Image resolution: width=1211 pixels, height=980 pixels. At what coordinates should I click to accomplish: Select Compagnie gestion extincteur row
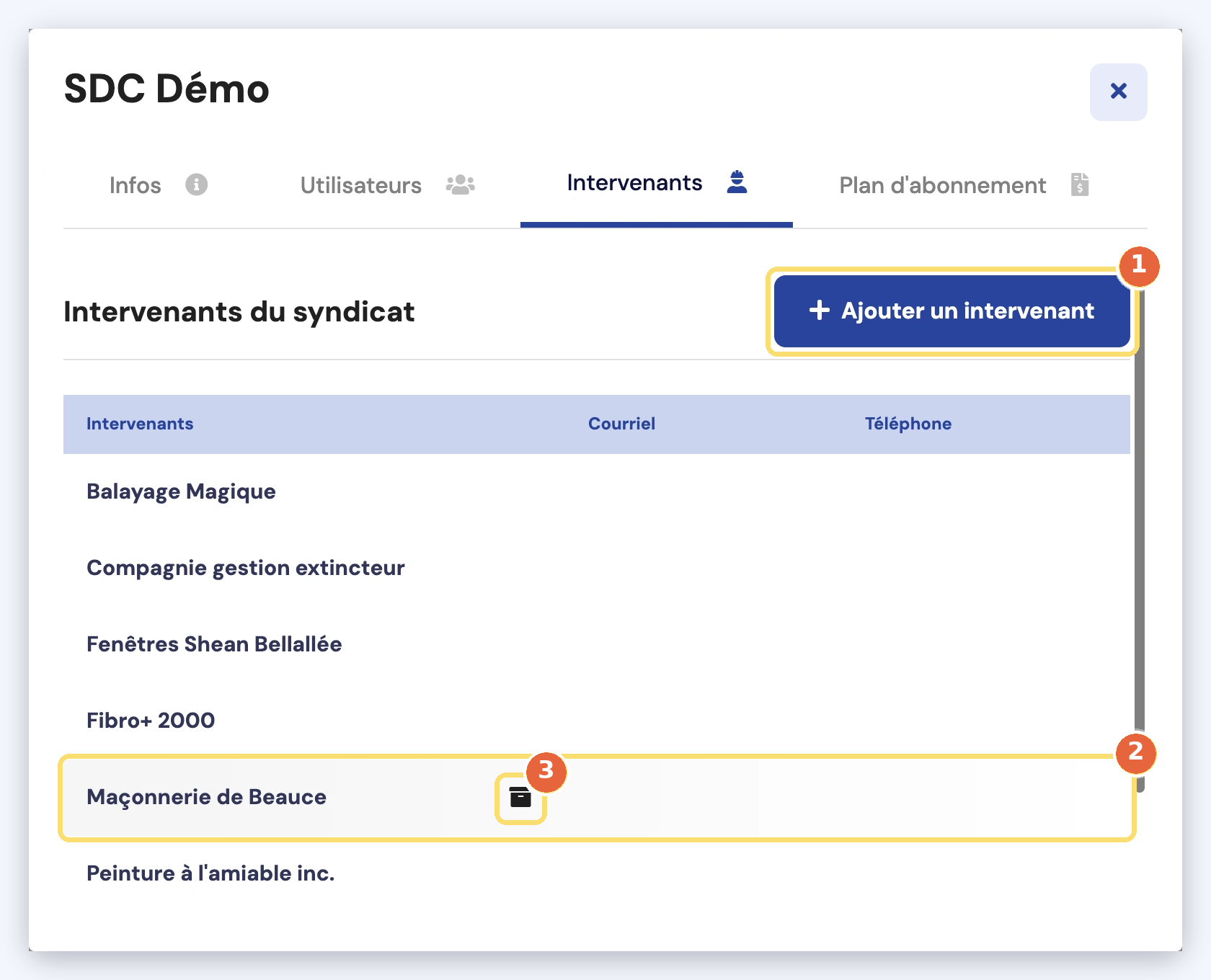pyautogui.click(x=597, y=568)
